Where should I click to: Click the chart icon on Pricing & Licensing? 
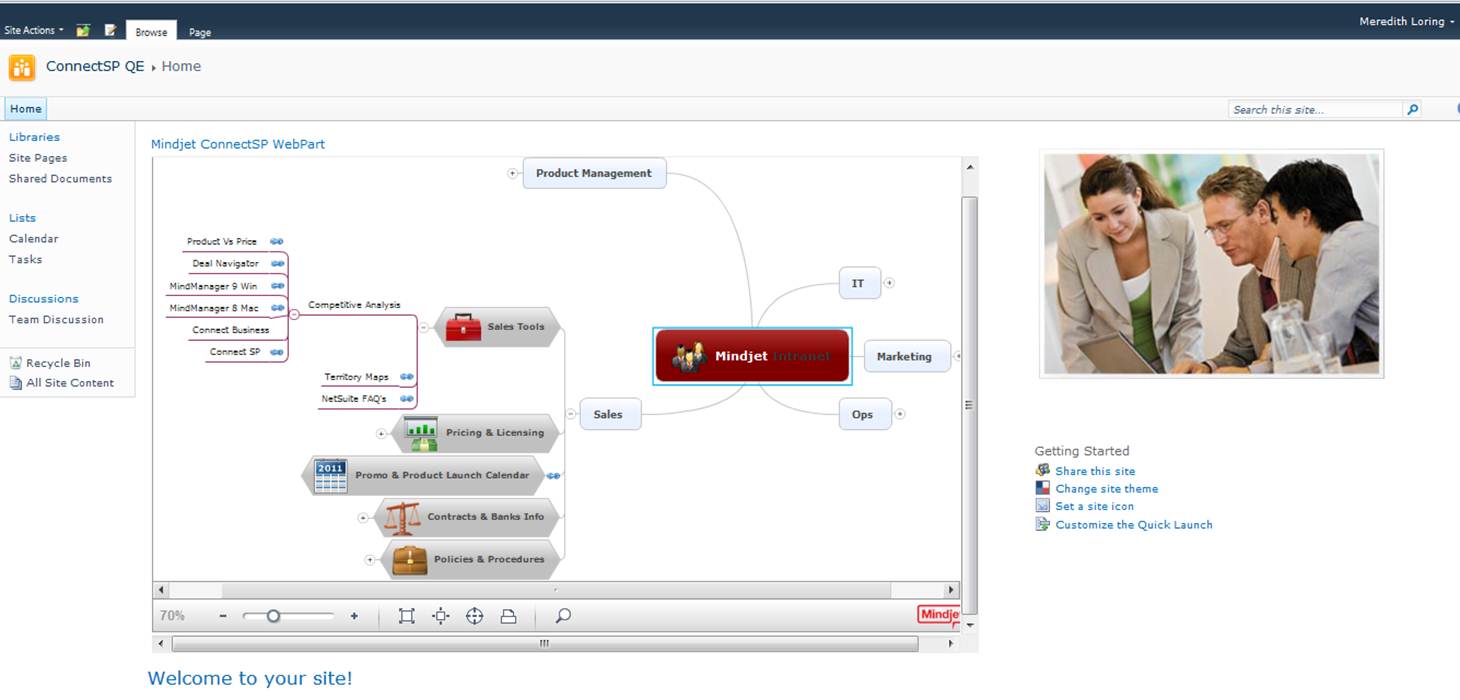[x=421, y=433]
